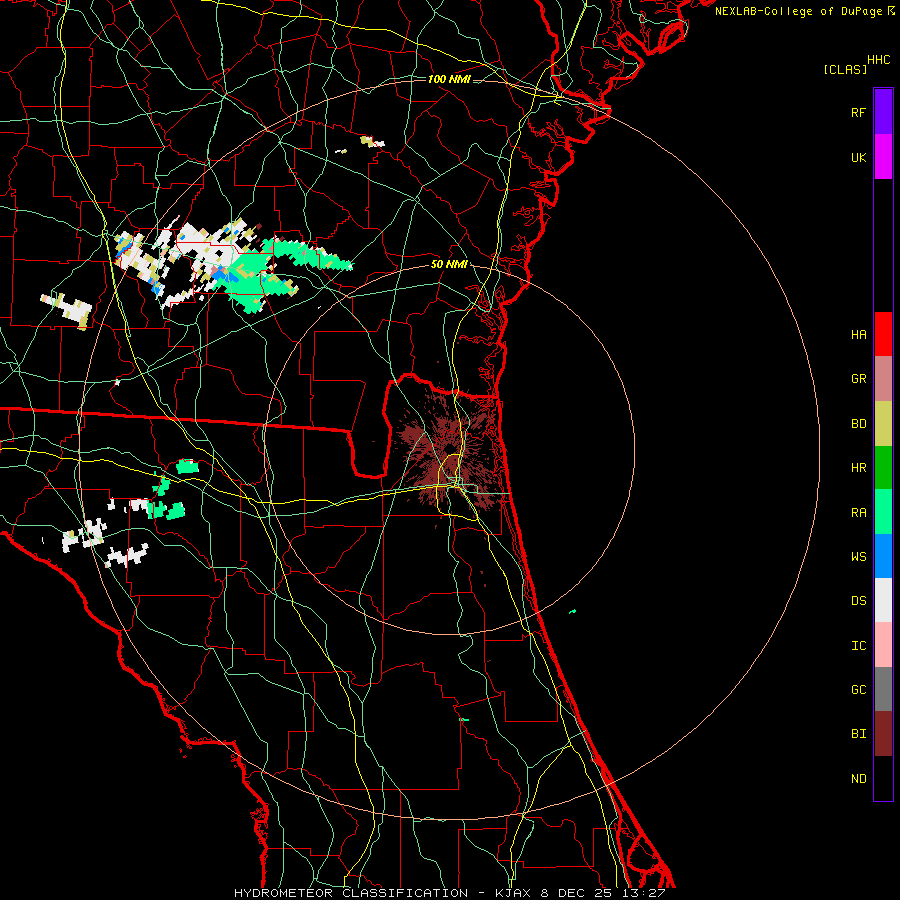The height and width of the screenshot is (900, 900).
Task: Click the Hydrometeor Classification KJAX caption
Action: (449, 893)
